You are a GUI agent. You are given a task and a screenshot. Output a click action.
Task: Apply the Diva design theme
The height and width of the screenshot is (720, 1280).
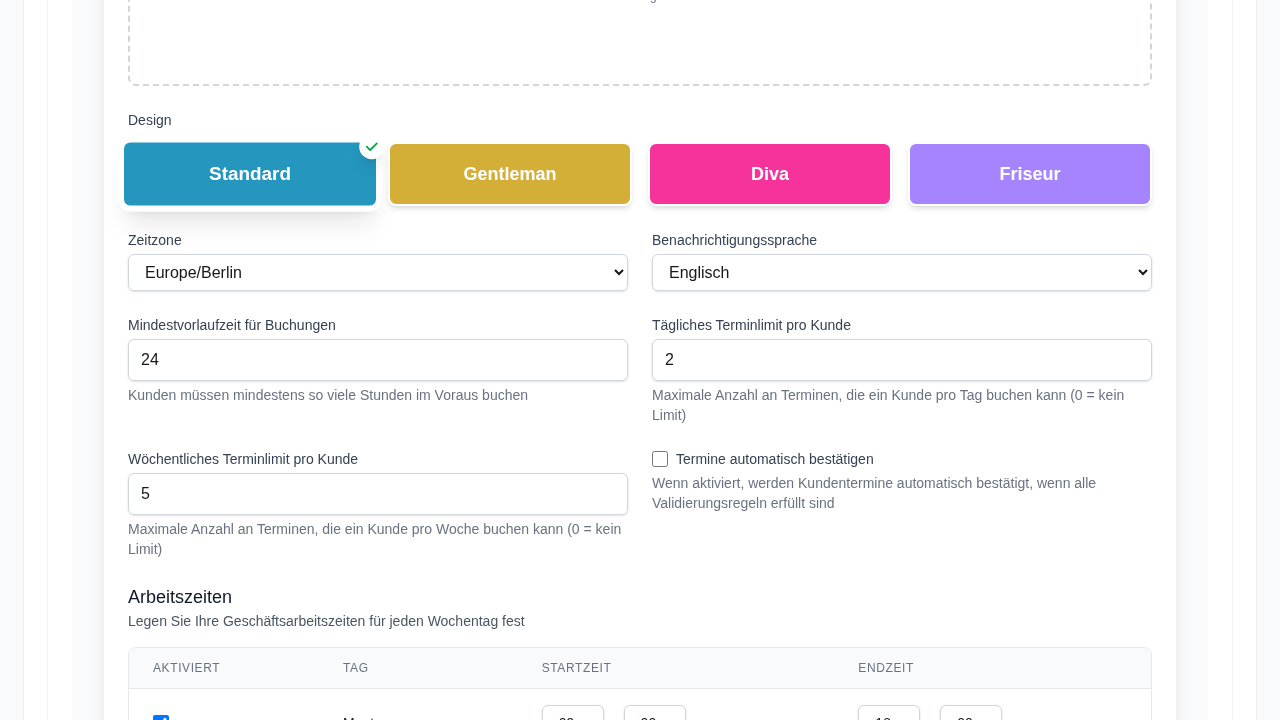coord(770,174)
